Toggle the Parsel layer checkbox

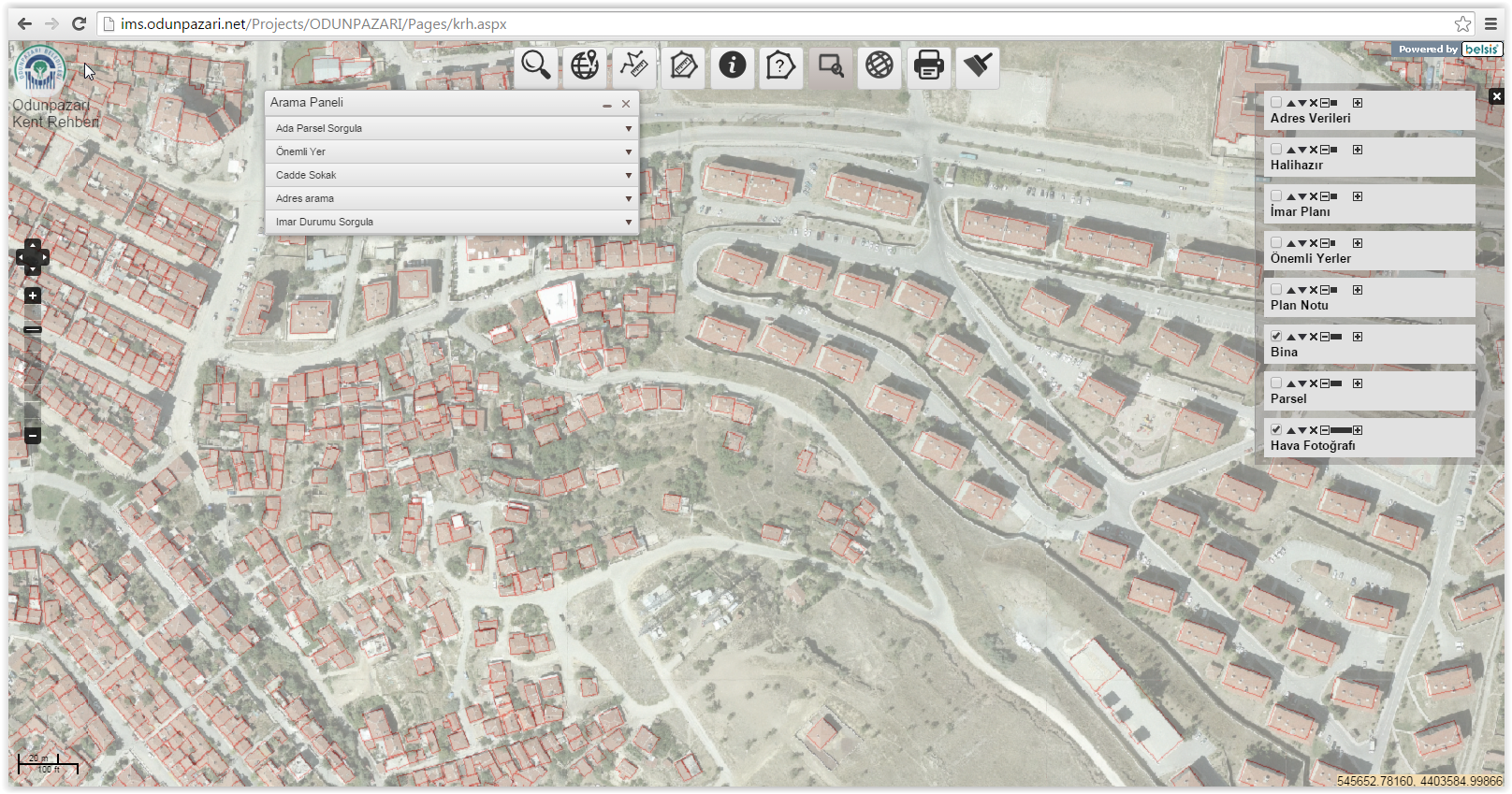[1276, 383]
